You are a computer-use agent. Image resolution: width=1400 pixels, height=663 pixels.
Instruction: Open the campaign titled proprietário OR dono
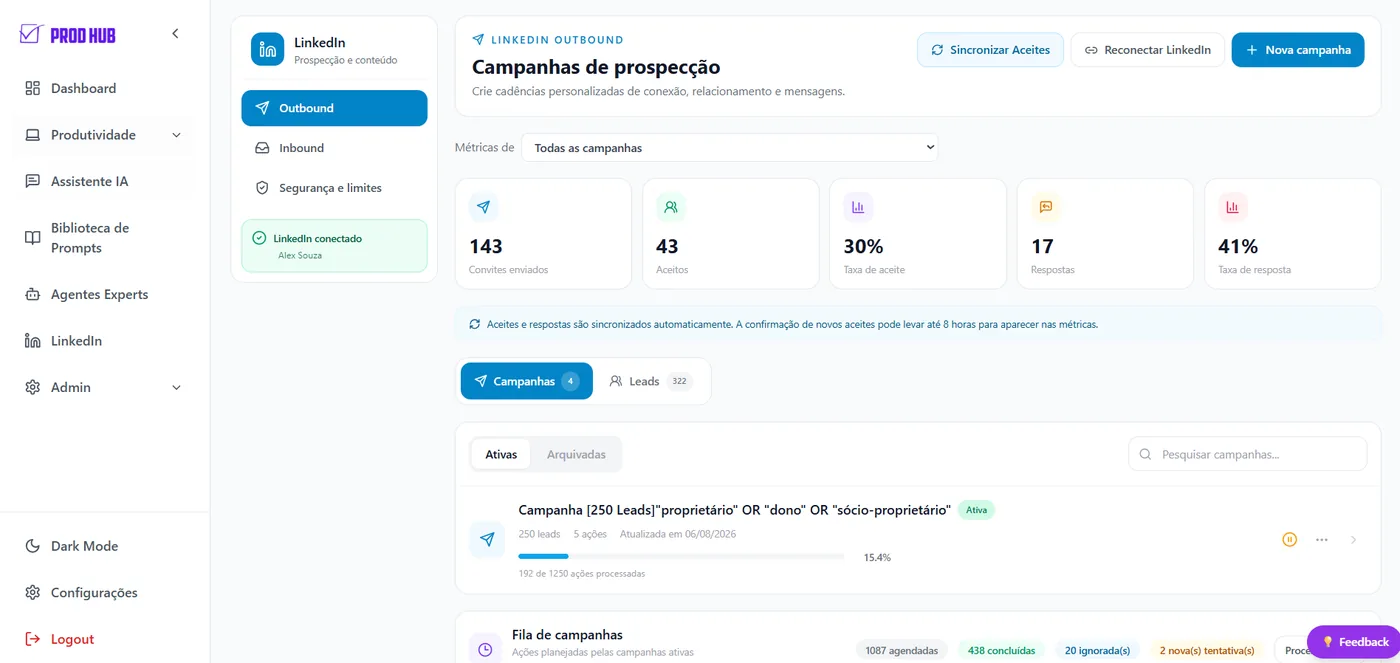click(734, 510)
